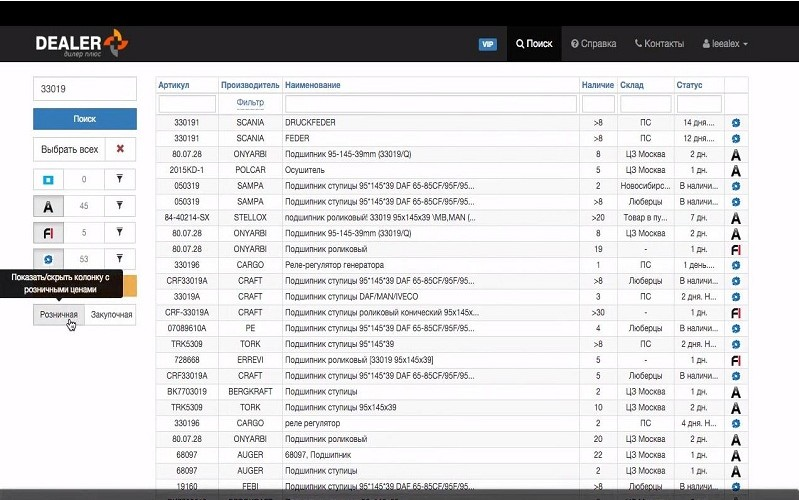
Task: Click supplier icon in DRUCKFEDER row
Action: (x=736, y=123)
